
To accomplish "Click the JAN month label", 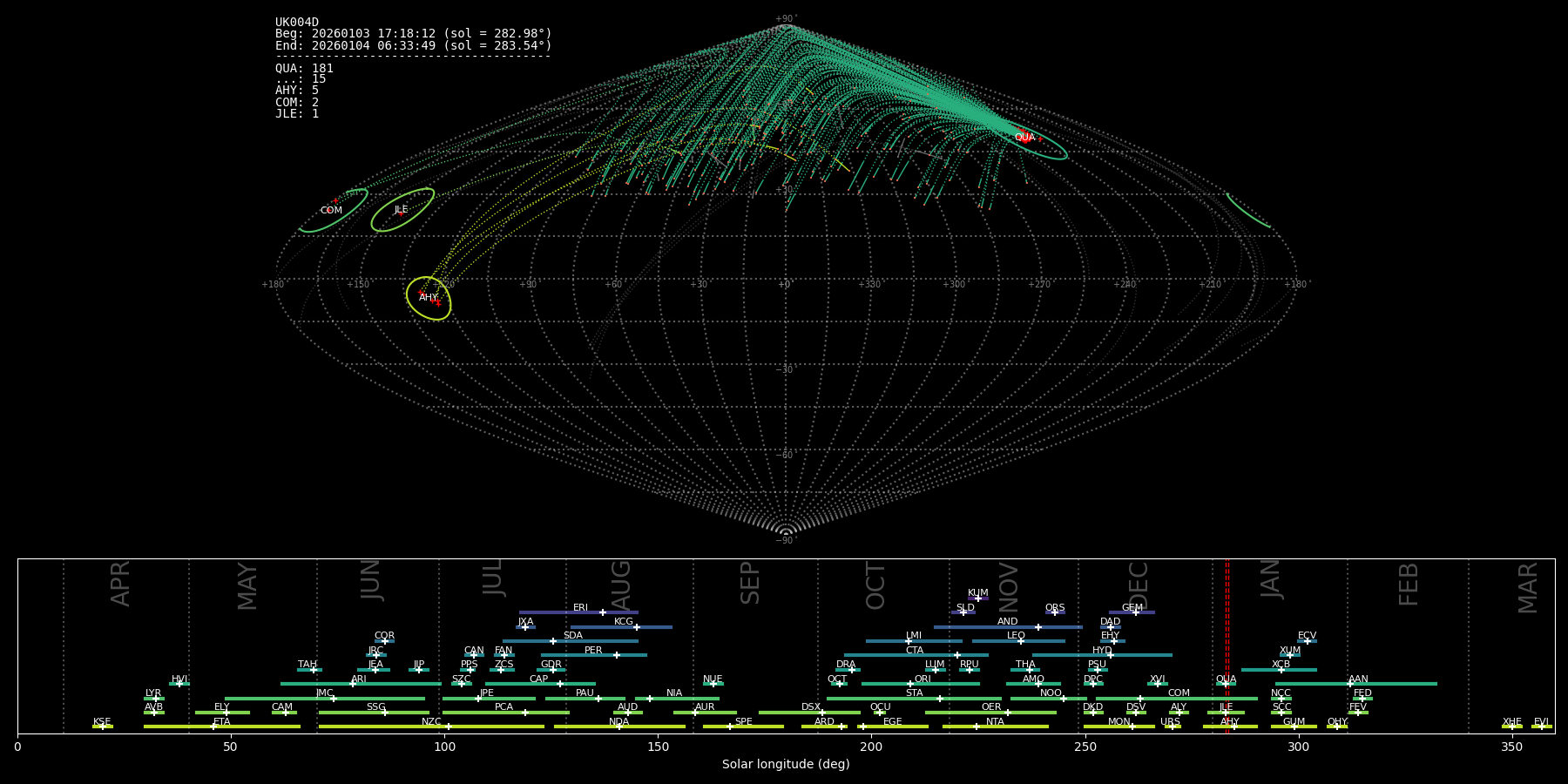I will (x=1270, y=579).
